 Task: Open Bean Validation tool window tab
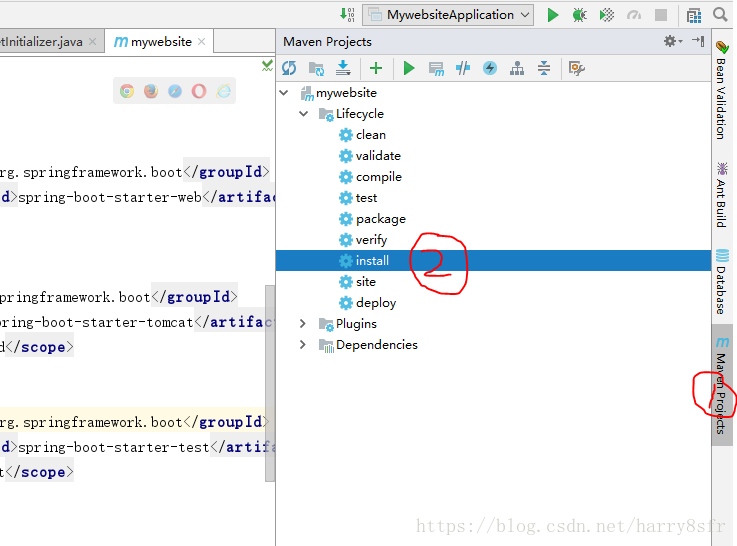[x=721, y=91]
